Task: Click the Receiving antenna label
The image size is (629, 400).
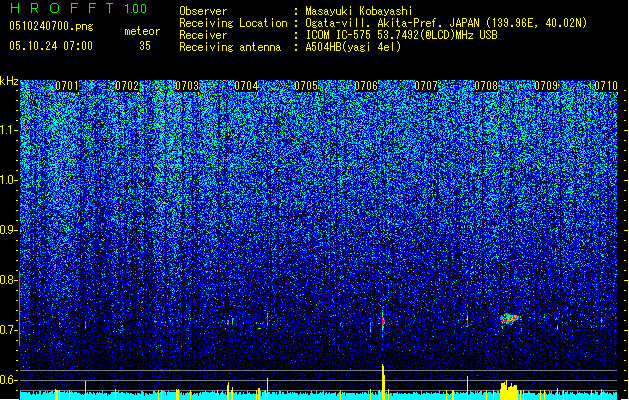Action: coord(230,47)
